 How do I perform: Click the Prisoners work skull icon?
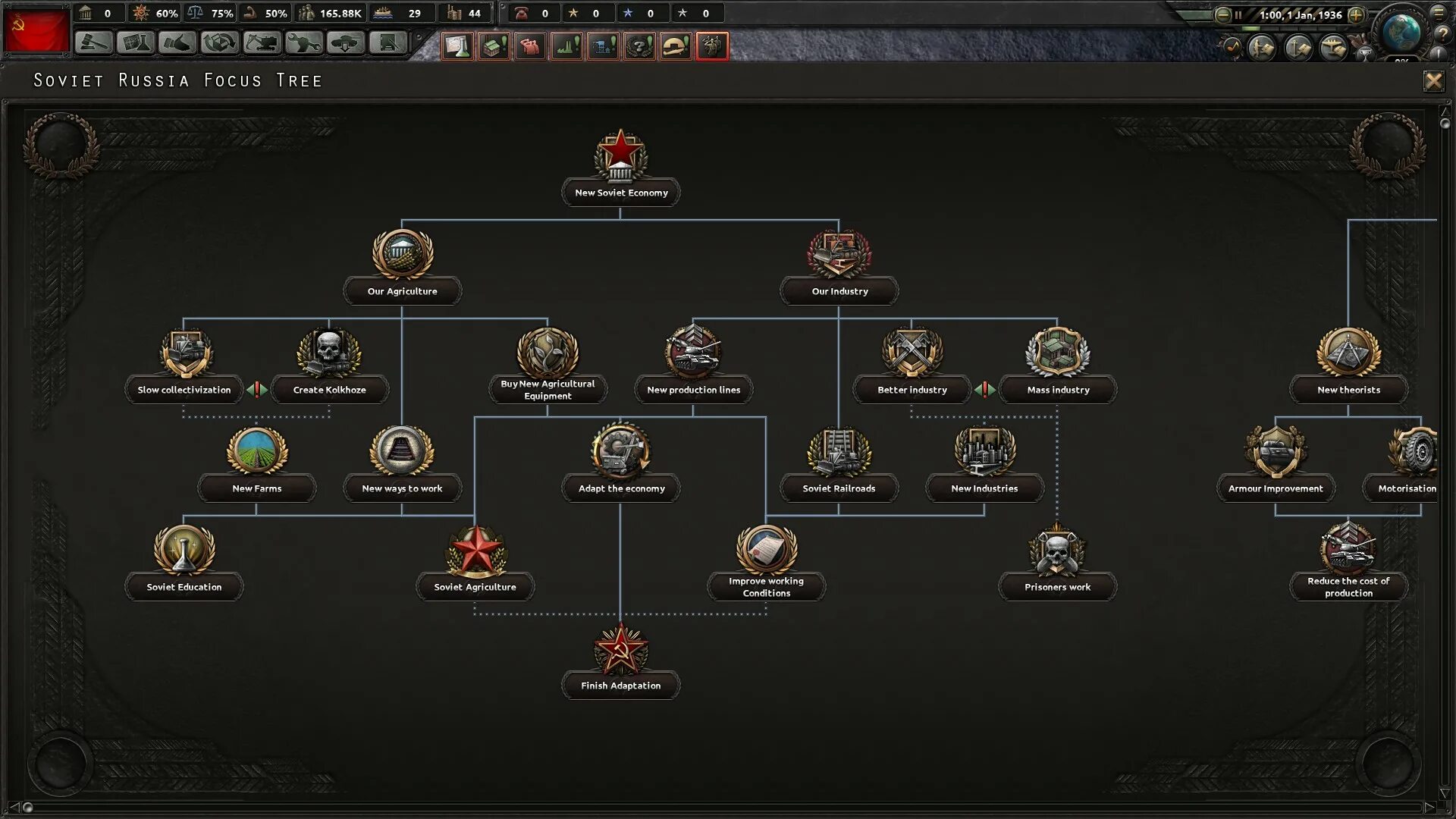(1057, 549)
